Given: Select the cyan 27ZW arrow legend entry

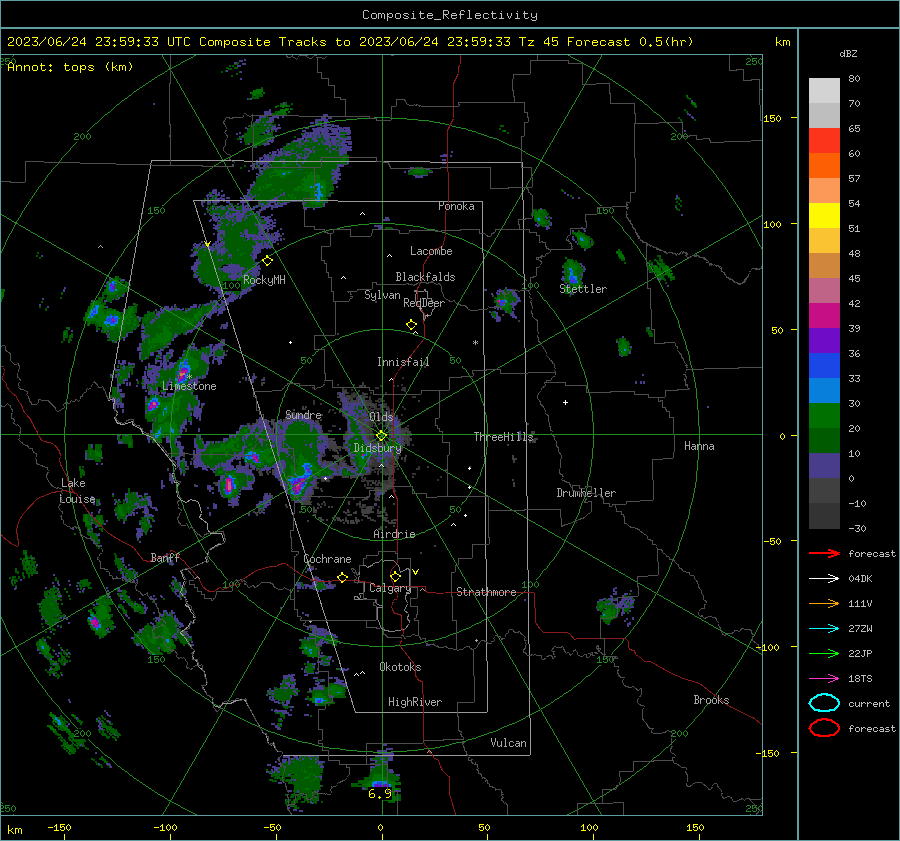Looking at the screenshot, I should pyautogui.click(x=824, y=629).
